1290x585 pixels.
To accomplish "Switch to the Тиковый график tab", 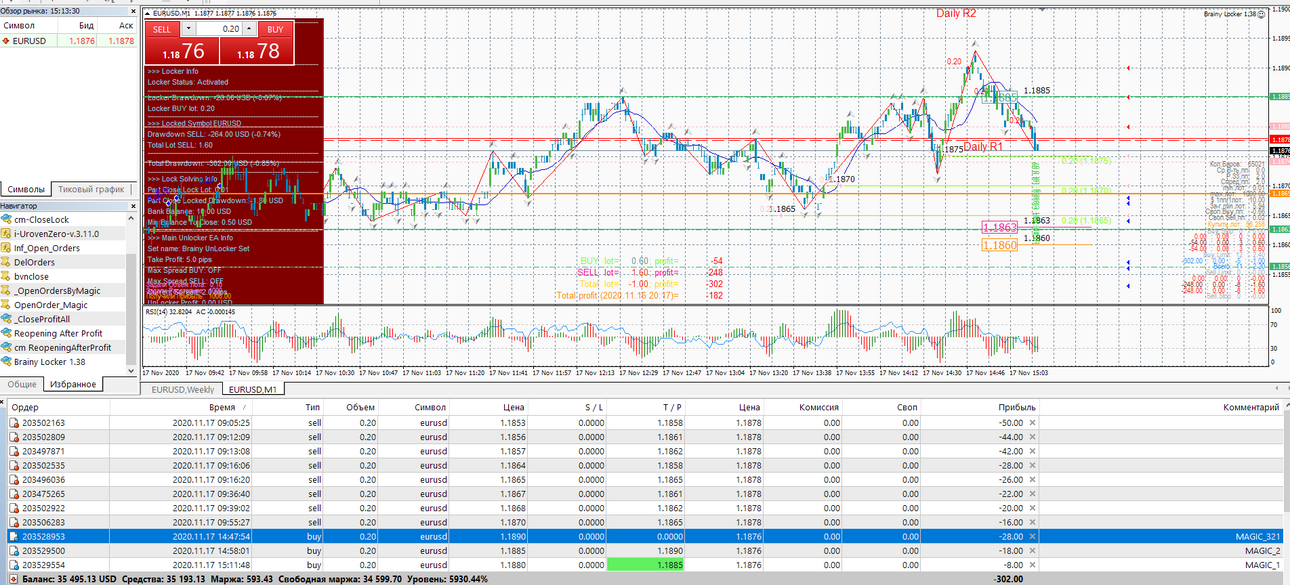I will [x=91, y=189].
